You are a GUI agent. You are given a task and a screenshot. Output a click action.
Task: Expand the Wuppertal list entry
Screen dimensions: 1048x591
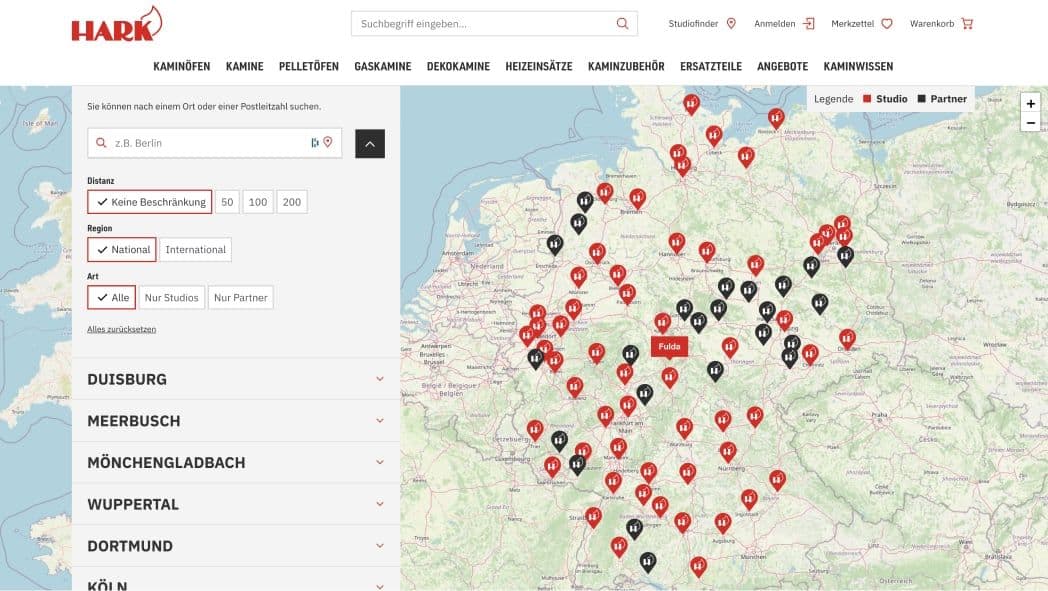[x=380, y=504]
